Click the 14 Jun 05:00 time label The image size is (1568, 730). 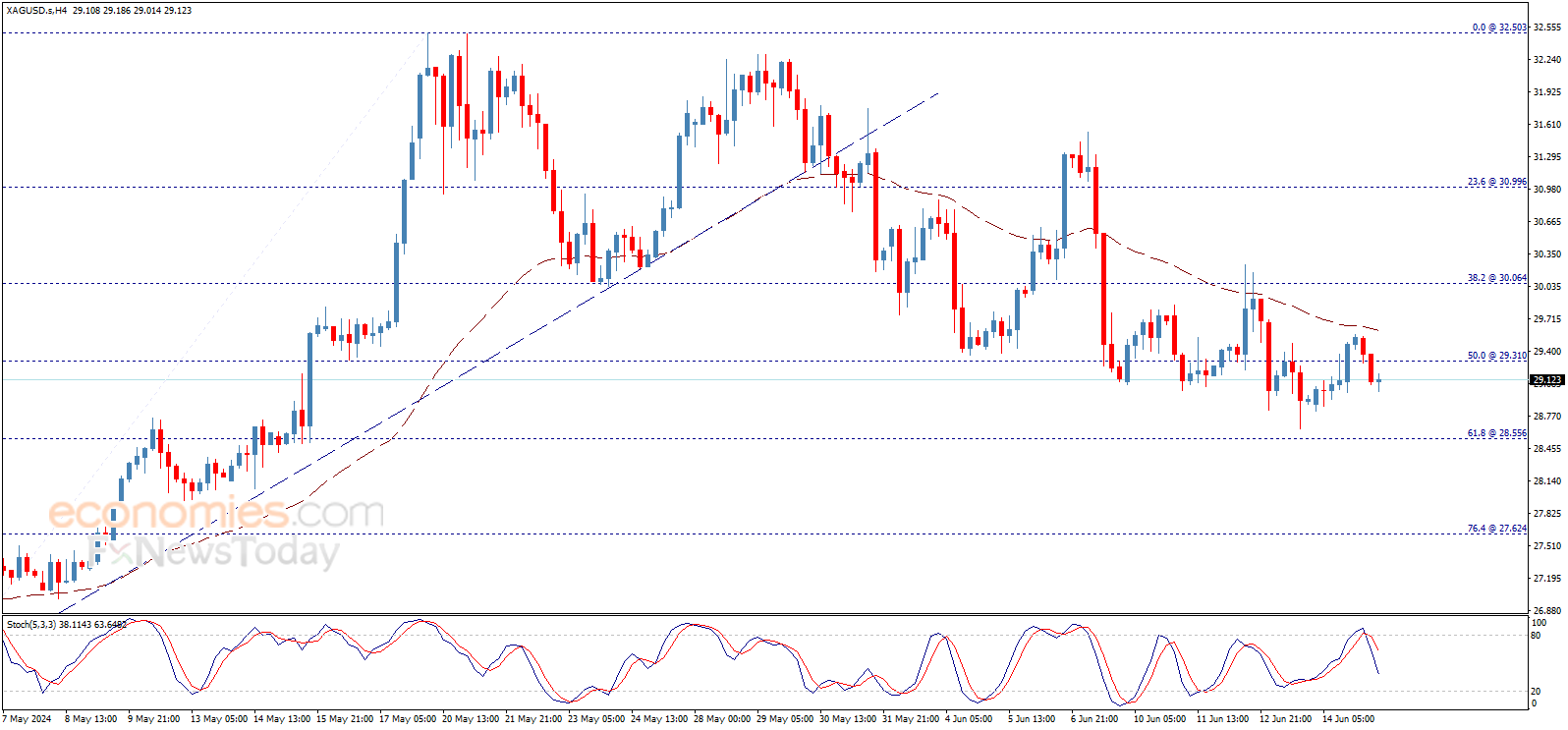1348,719
